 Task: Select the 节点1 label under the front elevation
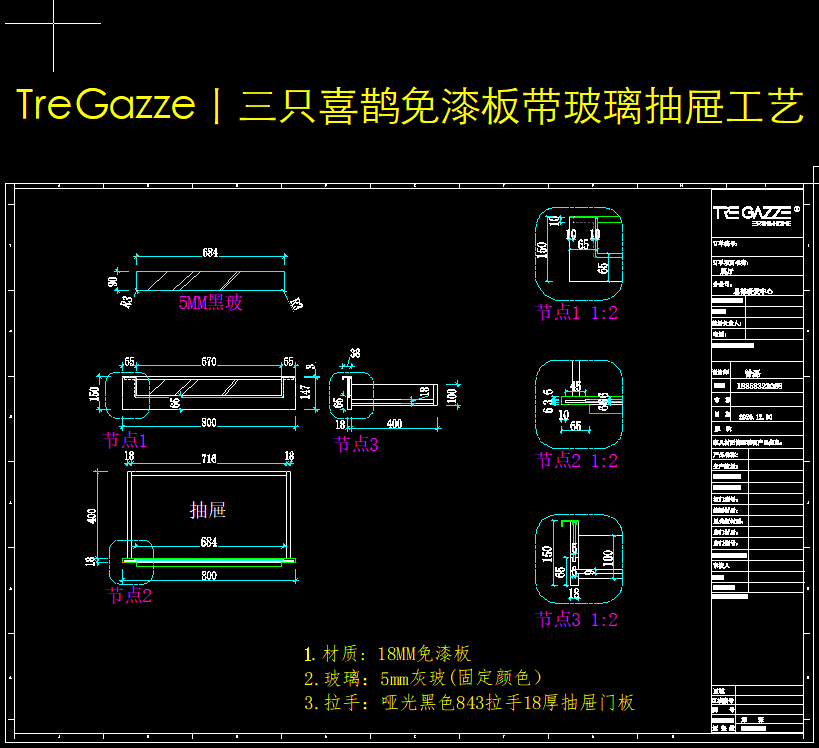click(124, 440)
